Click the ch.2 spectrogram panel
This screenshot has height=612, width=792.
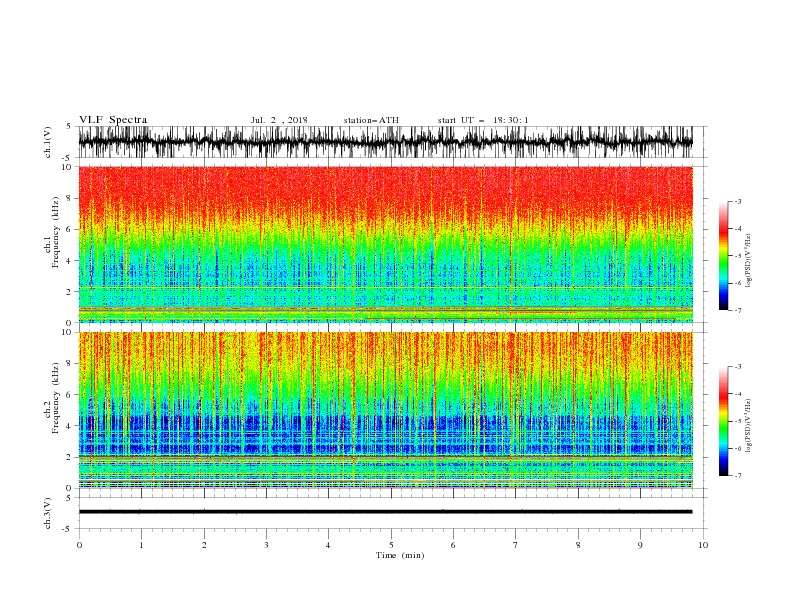click(x=385, y=410)
